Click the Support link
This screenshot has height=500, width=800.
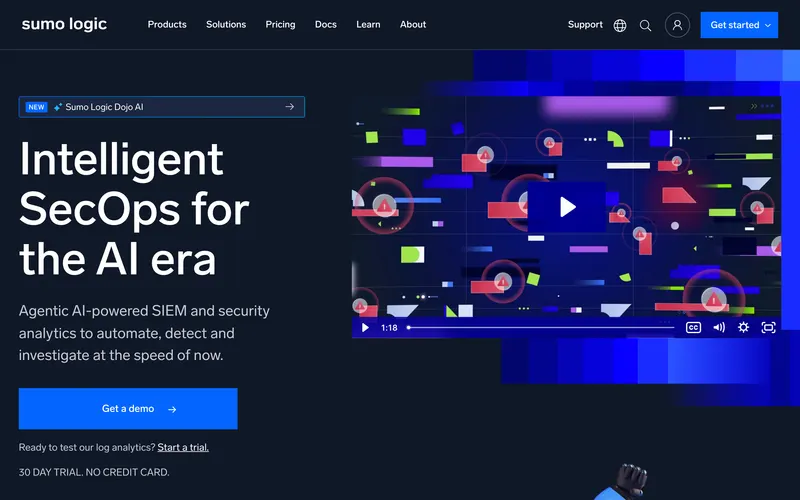(x=585, y=24)
